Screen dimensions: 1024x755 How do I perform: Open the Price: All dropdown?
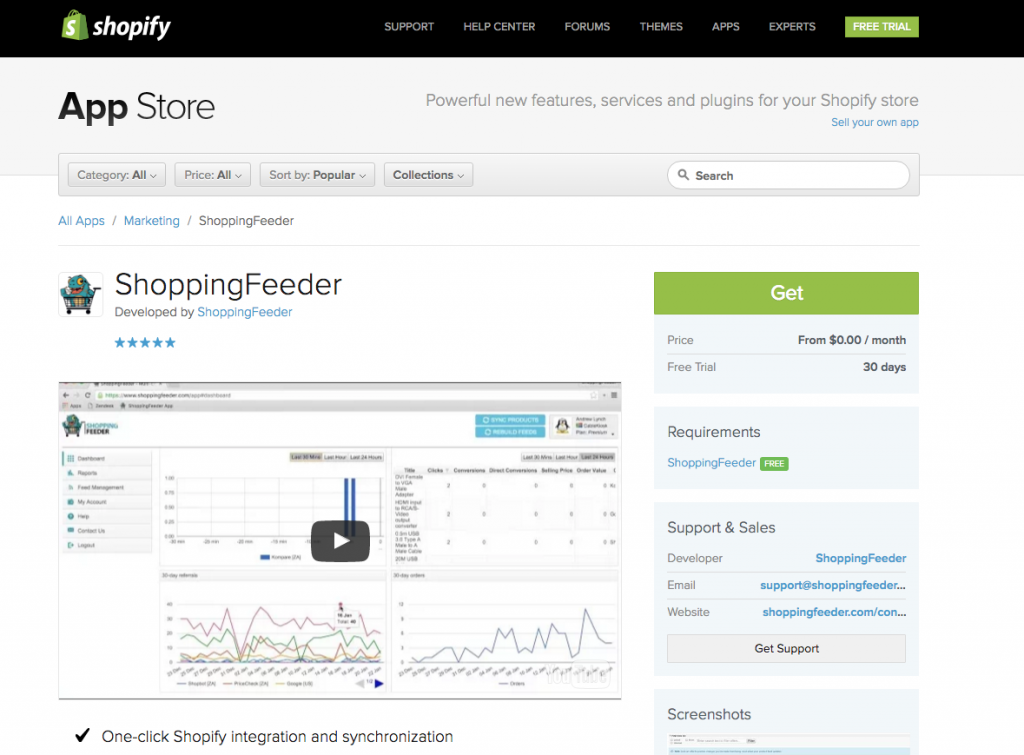pos(212,175)
